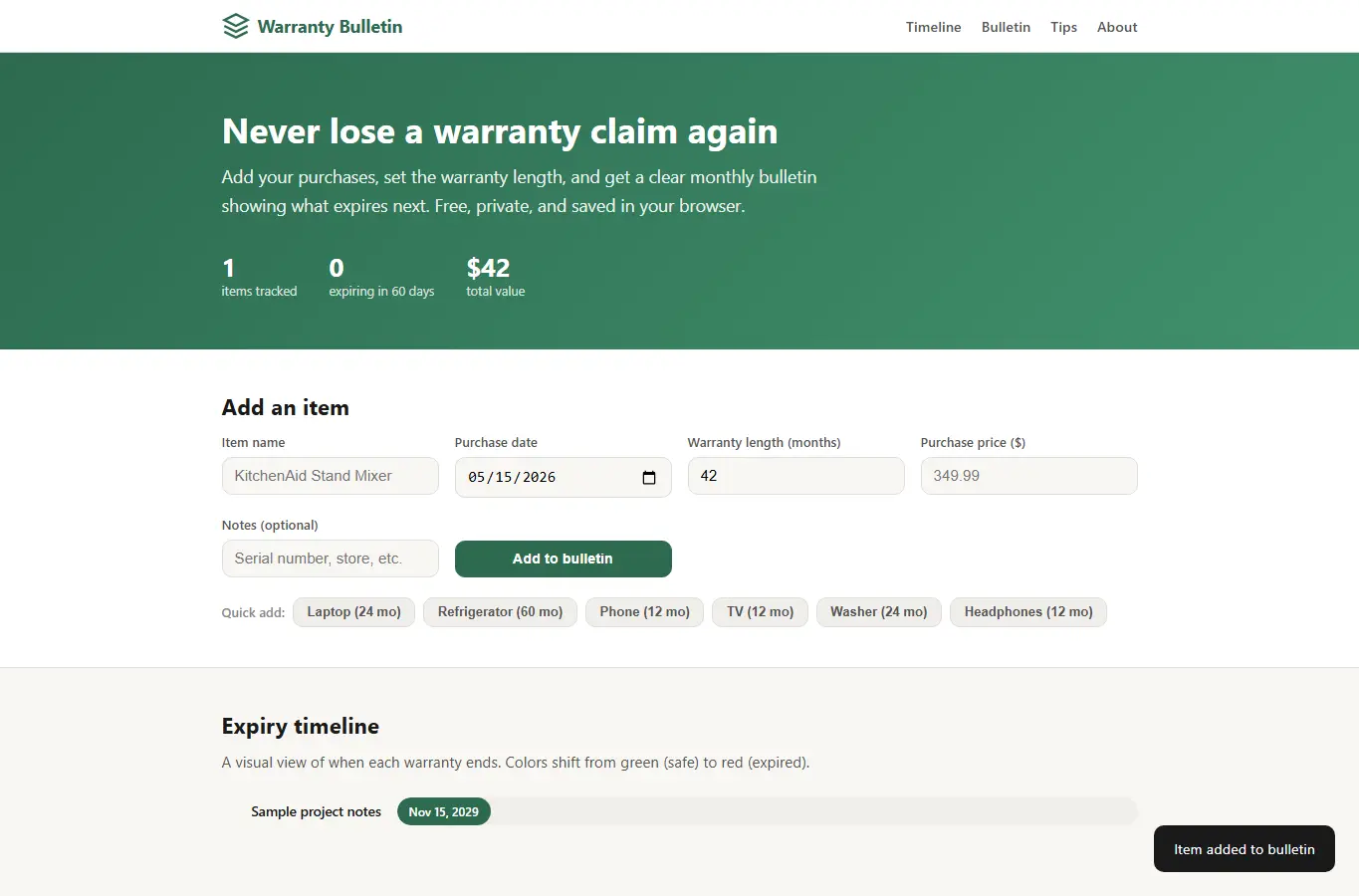Select the 'Sample project notes' timeline label

316,811
